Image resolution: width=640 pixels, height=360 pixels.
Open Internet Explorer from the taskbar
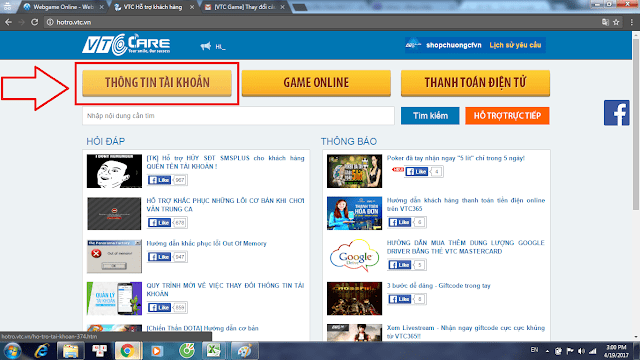pyautogui.click(x=42, y=351)
